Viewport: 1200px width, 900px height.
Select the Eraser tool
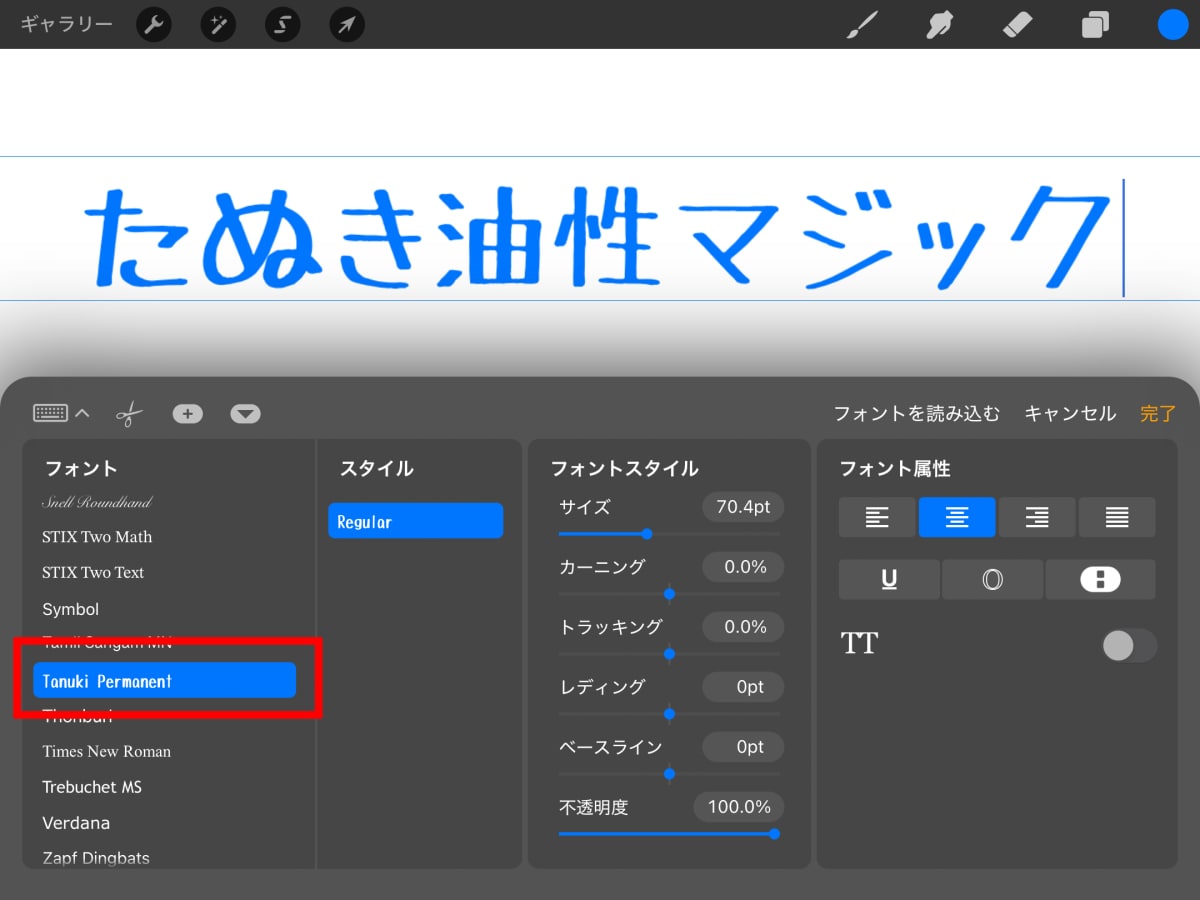(1017, 25)
